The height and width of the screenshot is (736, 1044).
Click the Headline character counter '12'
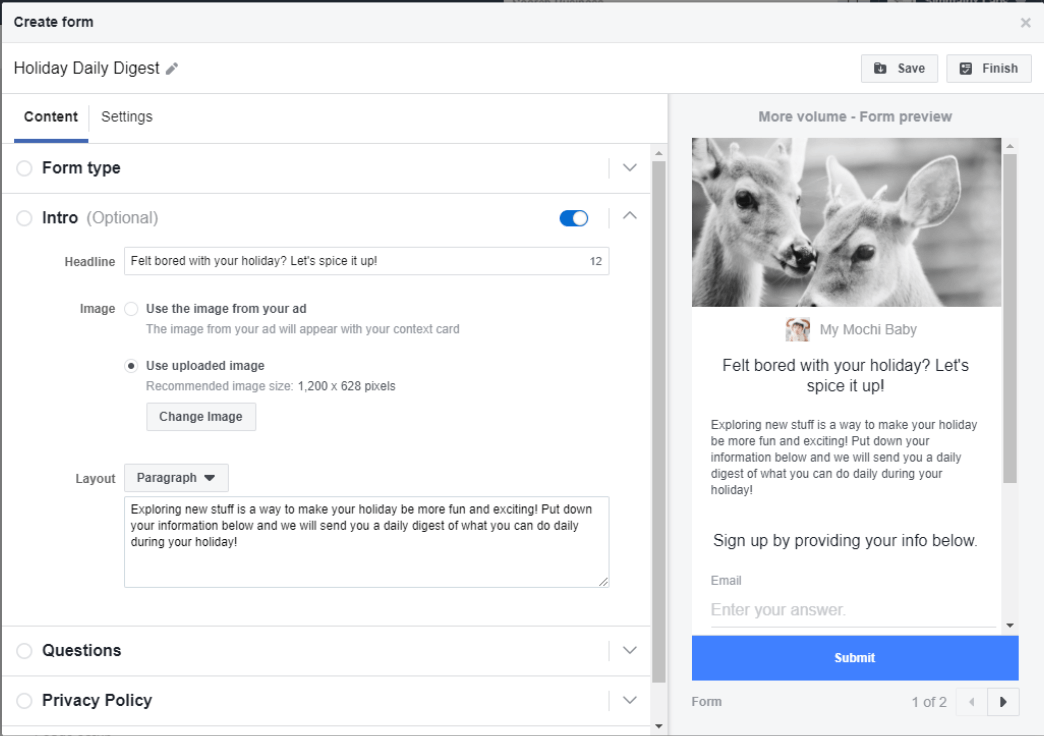tap(596, 261)
